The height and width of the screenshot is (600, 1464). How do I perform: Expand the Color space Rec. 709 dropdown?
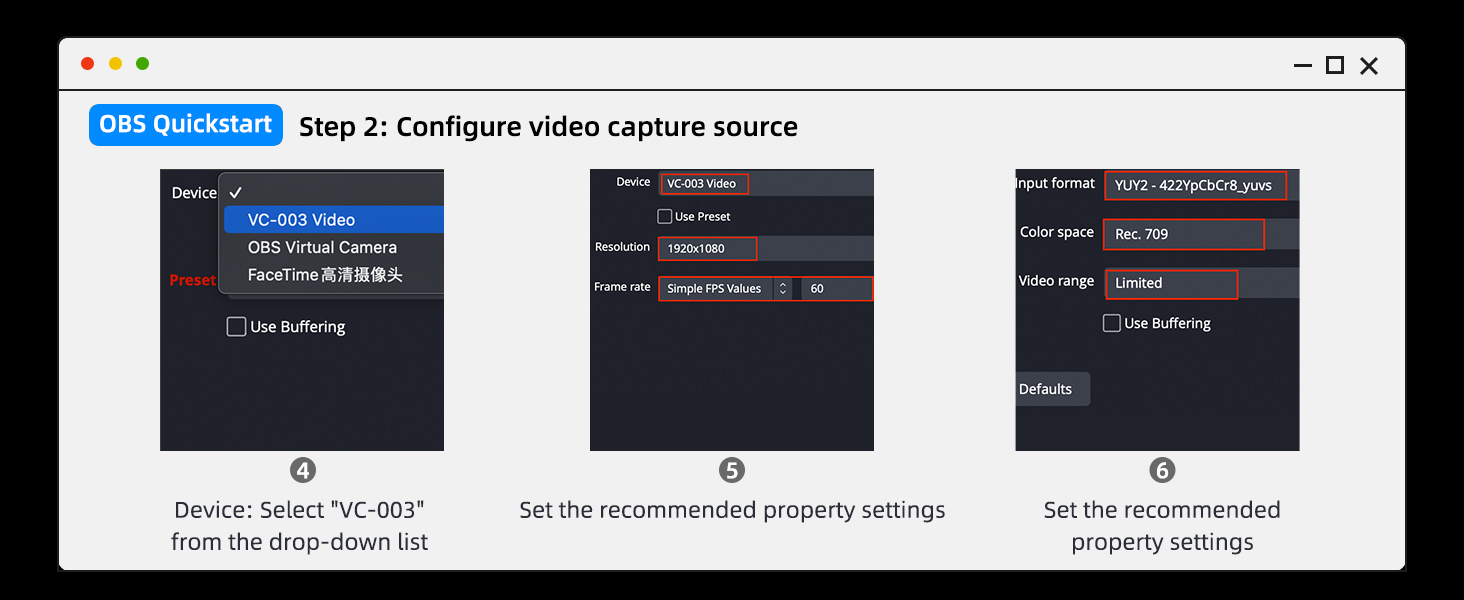click(x=1183, y=234)
